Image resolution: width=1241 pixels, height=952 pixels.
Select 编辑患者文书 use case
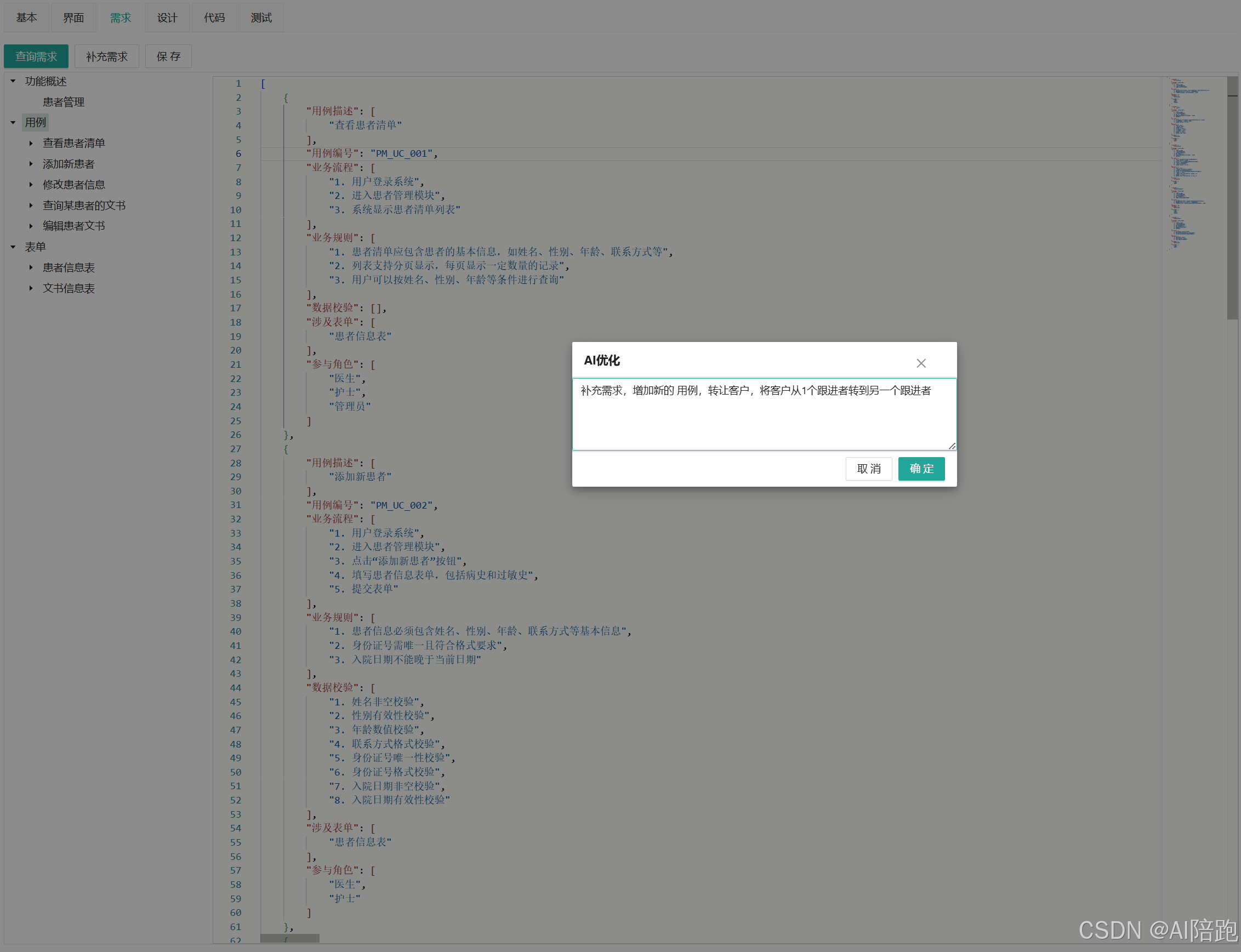click(73, 226)
